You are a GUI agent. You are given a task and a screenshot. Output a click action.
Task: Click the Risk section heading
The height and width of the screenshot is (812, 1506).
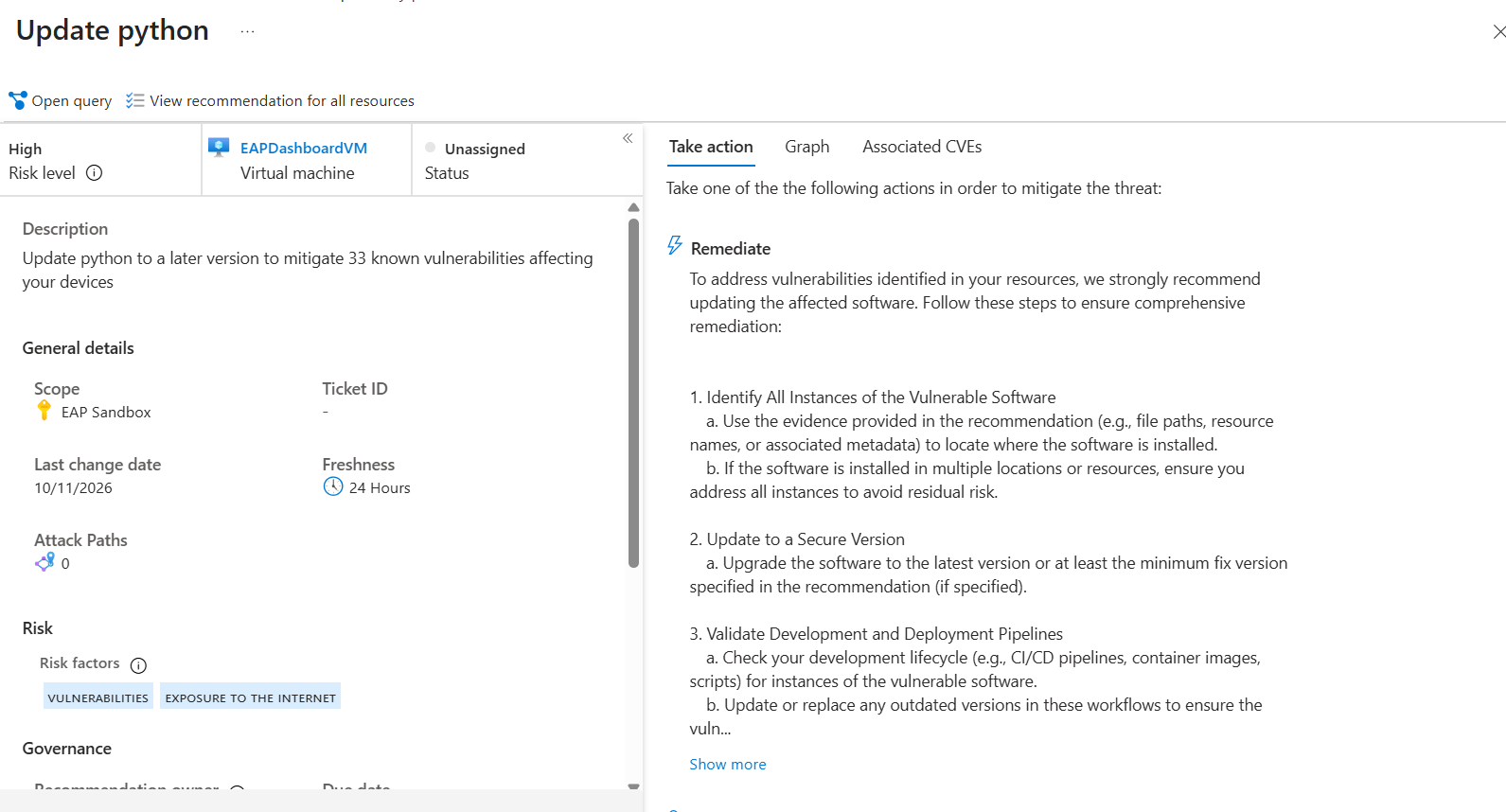(38, 628)
